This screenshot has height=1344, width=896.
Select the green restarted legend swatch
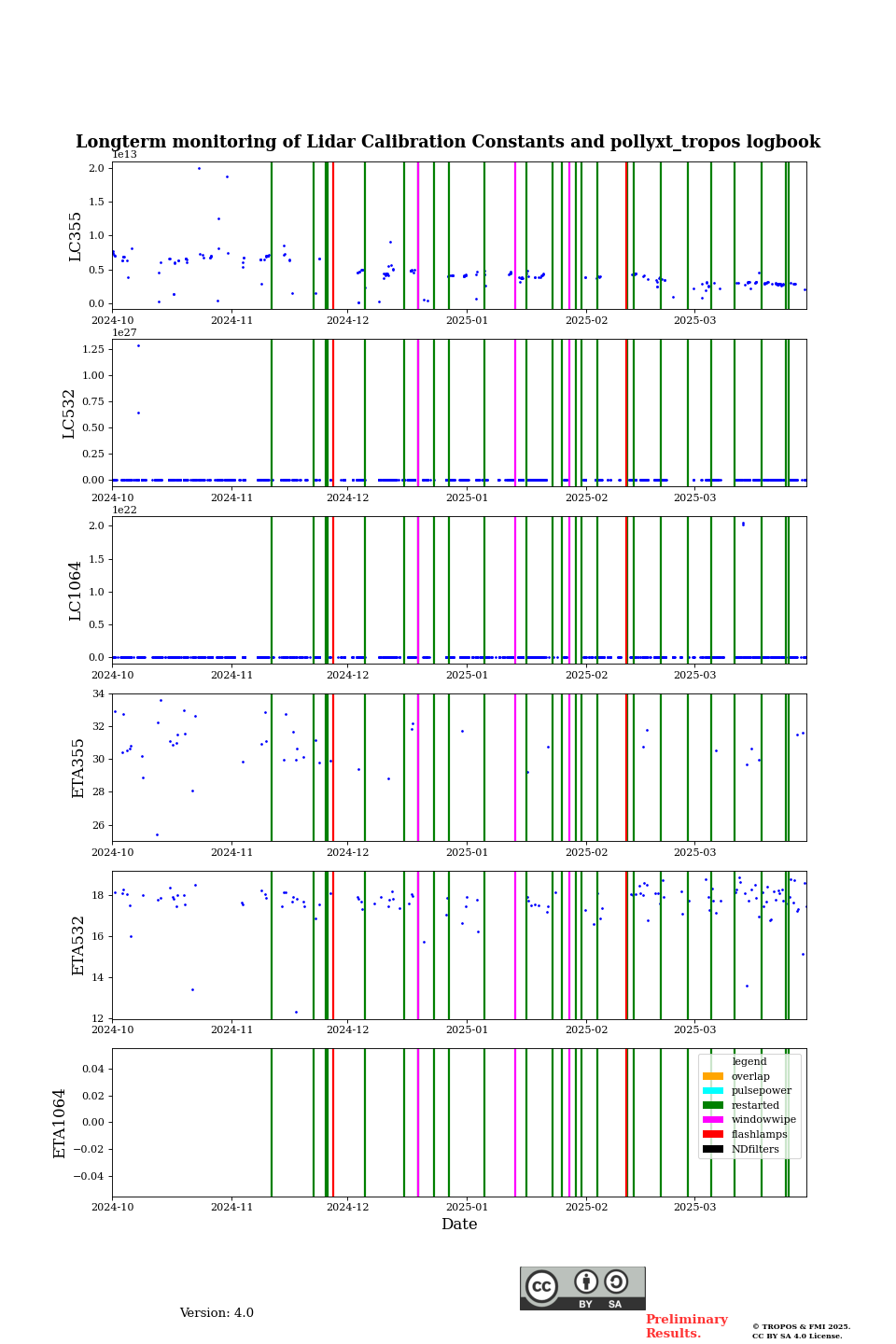[713, 1105]
